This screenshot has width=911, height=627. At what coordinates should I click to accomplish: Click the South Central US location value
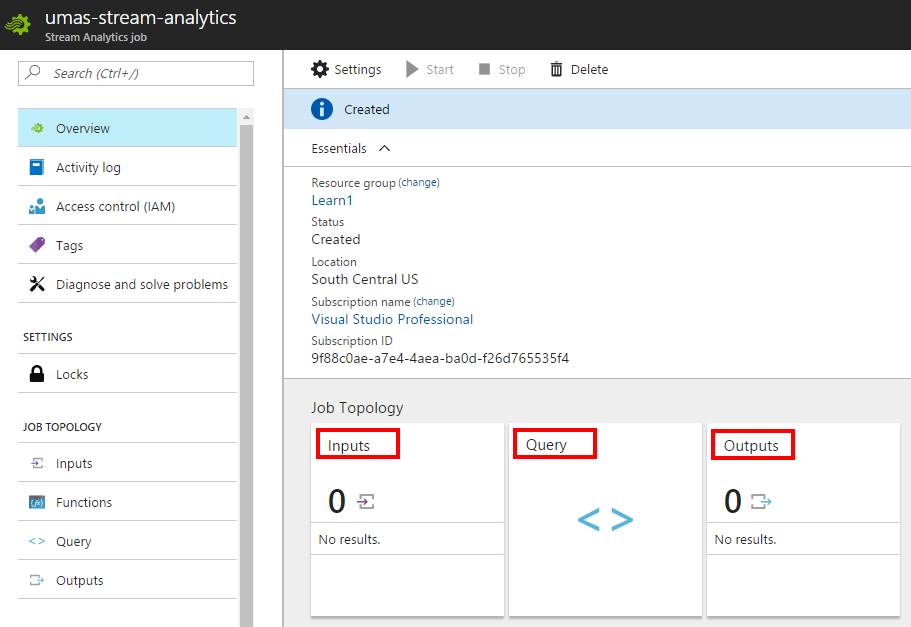coord(365,280)
